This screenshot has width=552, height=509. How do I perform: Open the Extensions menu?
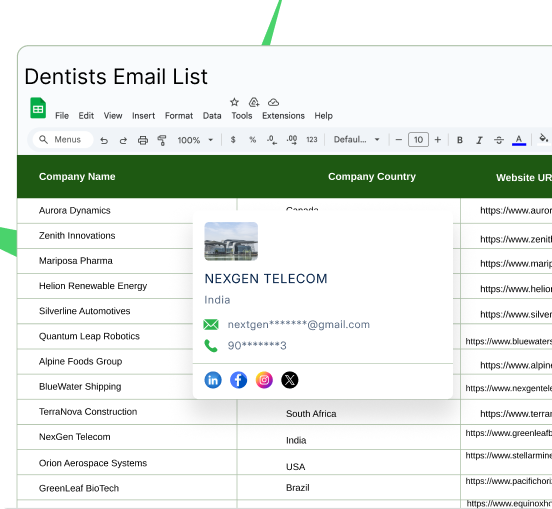(x=283, y=116)
